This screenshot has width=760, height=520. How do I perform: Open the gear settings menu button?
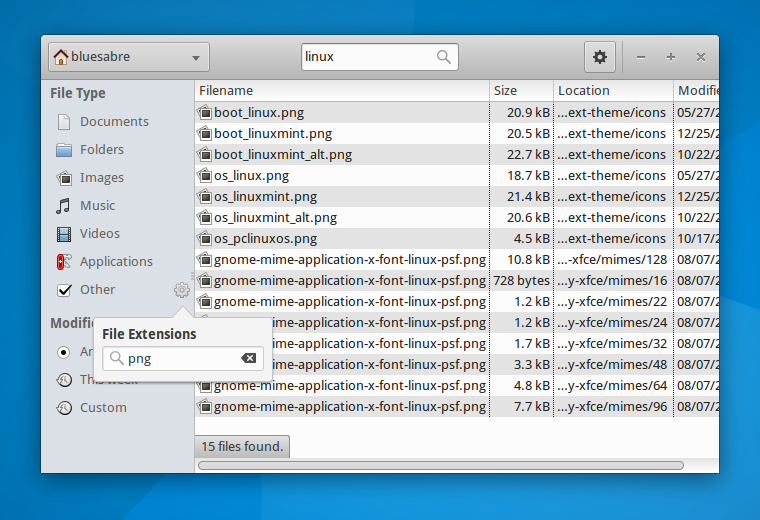click(x=600, y=57)
